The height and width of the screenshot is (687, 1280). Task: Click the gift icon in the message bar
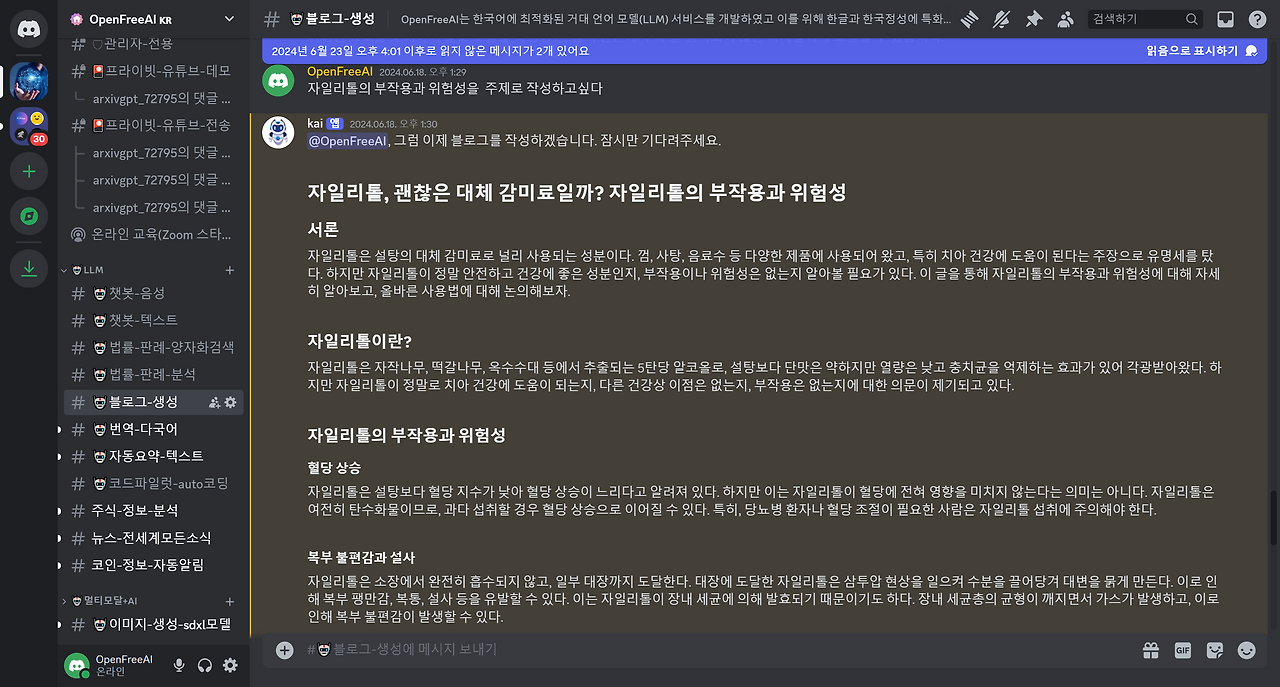coord(1150,650)
